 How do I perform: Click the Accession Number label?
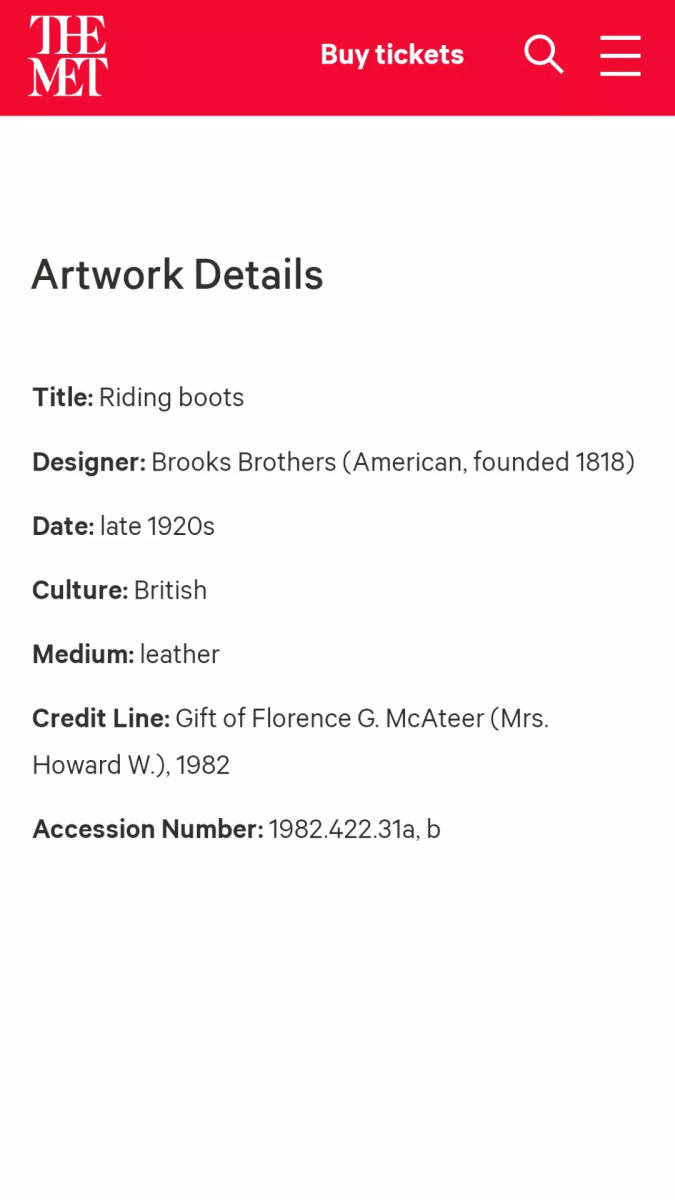148,829
